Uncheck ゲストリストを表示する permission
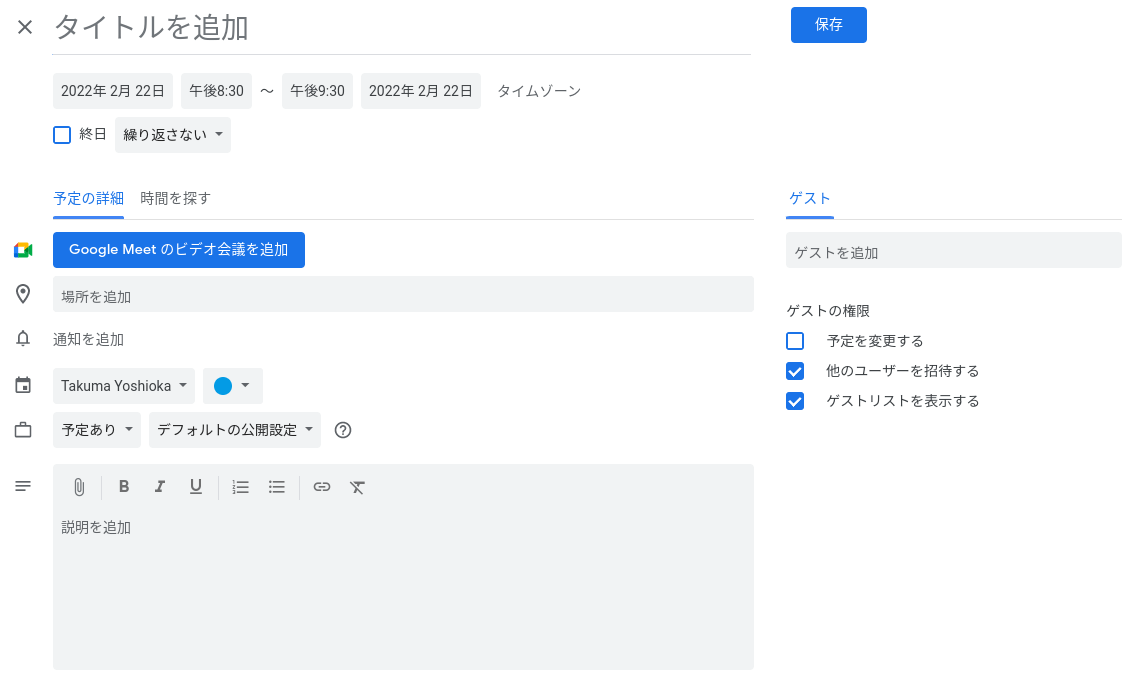The width and height of the screenshot is (1139, 683). 795,401
